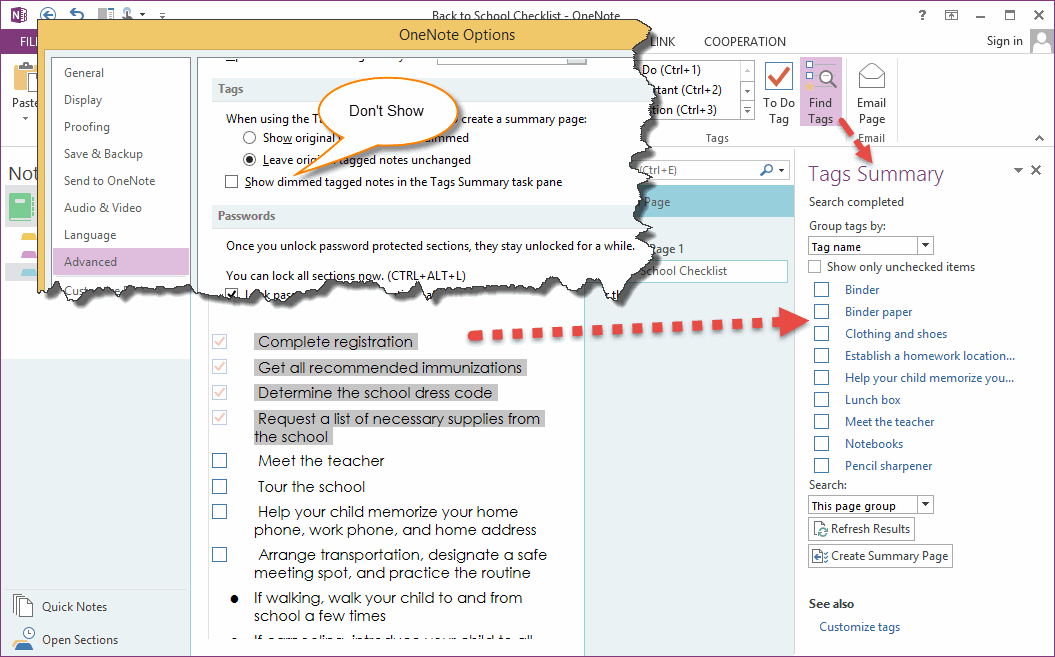The image size is (1055, 657).
Task: Open the 'This page group' search scope dropdown
Action: coord(925,505)
